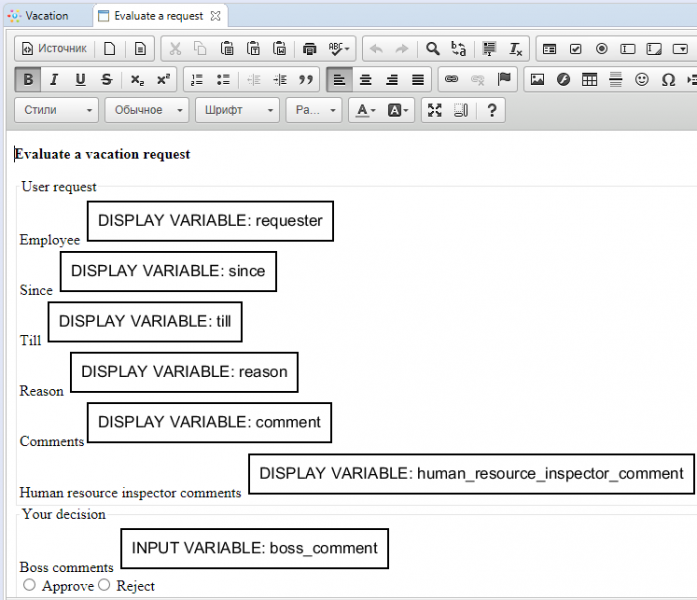Insert a numbered list
697x600 pixels.
coord(197,80)
